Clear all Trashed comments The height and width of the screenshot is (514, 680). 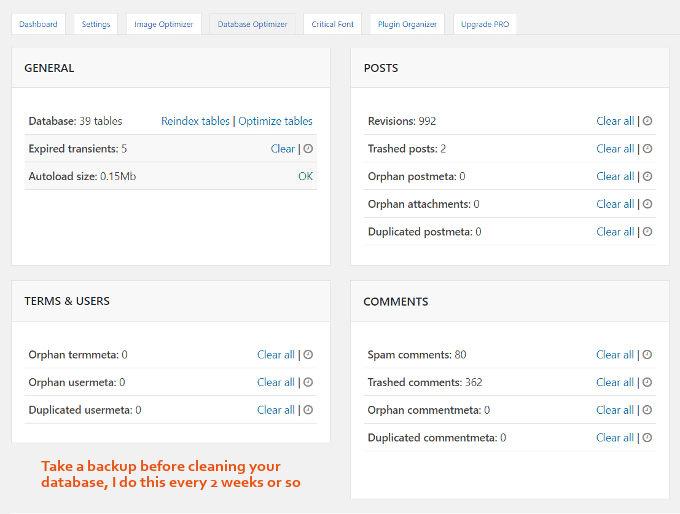tap(615, 382)
